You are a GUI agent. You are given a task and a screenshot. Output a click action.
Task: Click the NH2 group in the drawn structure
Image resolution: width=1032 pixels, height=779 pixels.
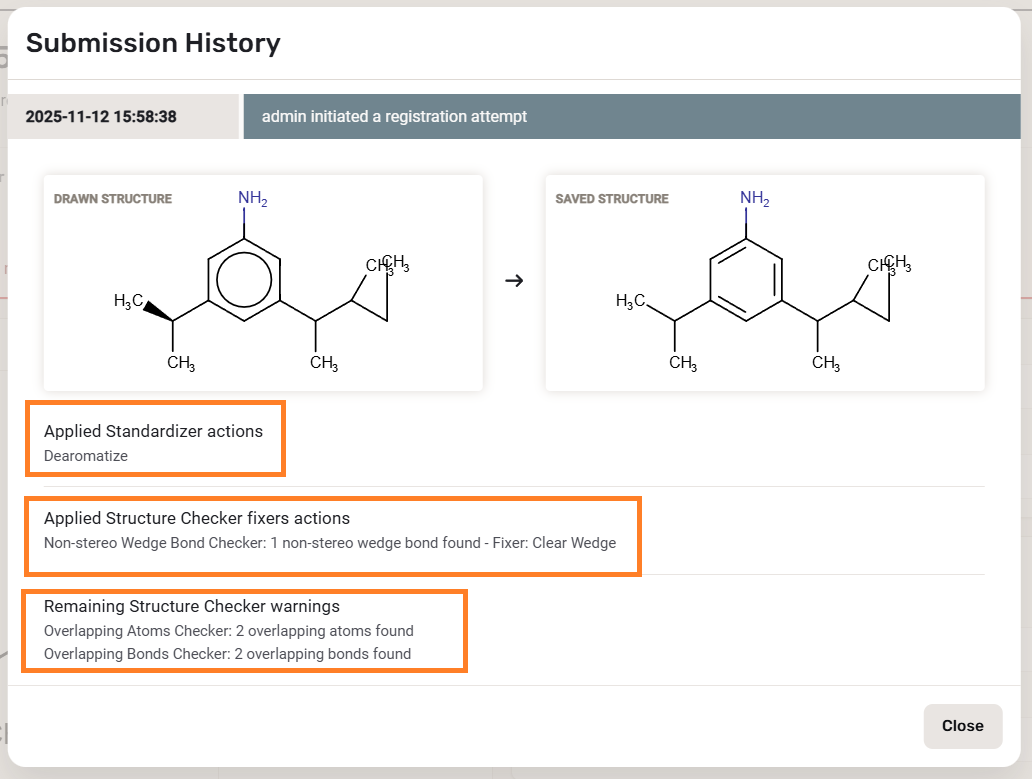(252, 198)
